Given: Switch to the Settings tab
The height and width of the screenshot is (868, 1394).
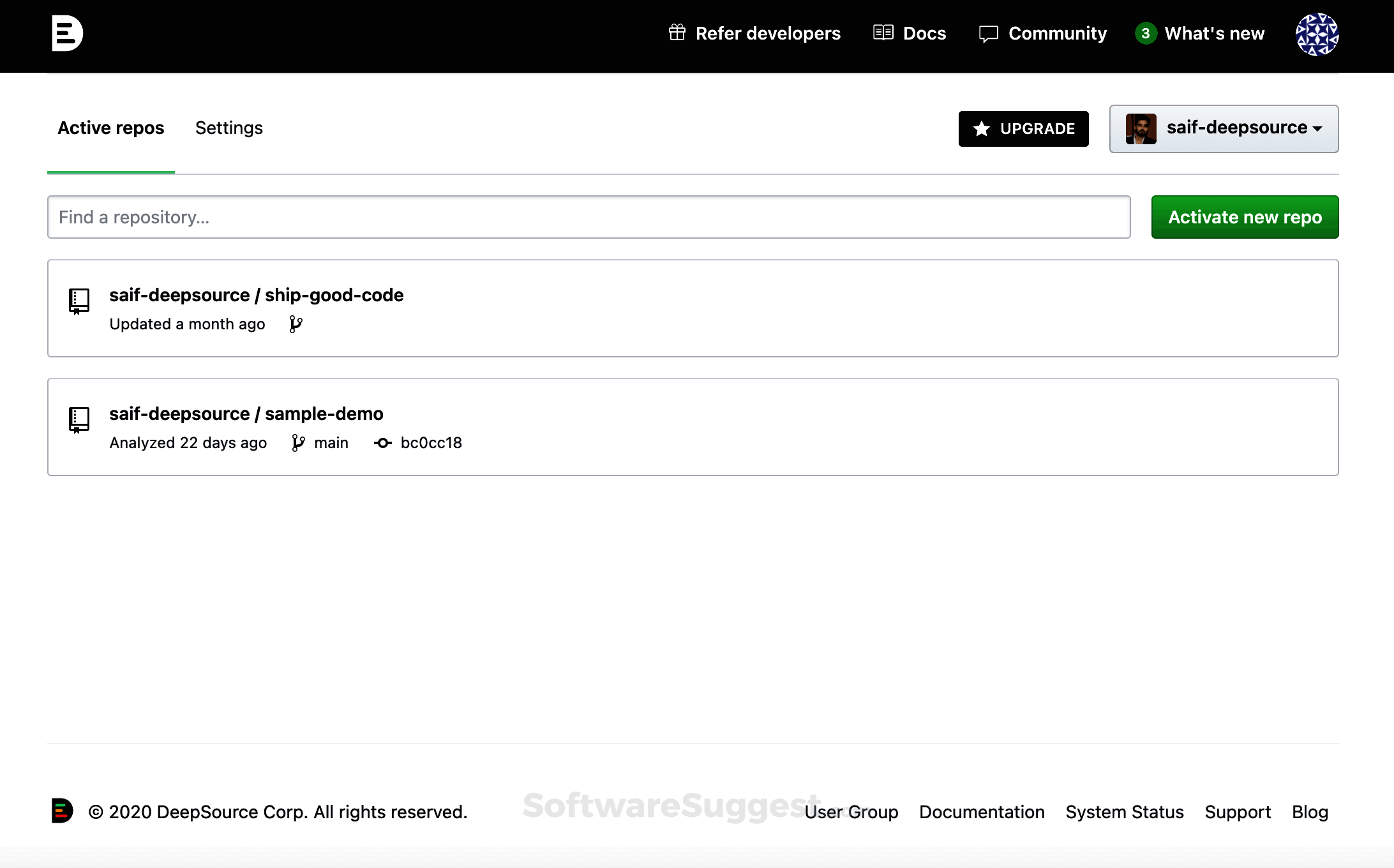Looking at the screenshot, I should point(229,128).
